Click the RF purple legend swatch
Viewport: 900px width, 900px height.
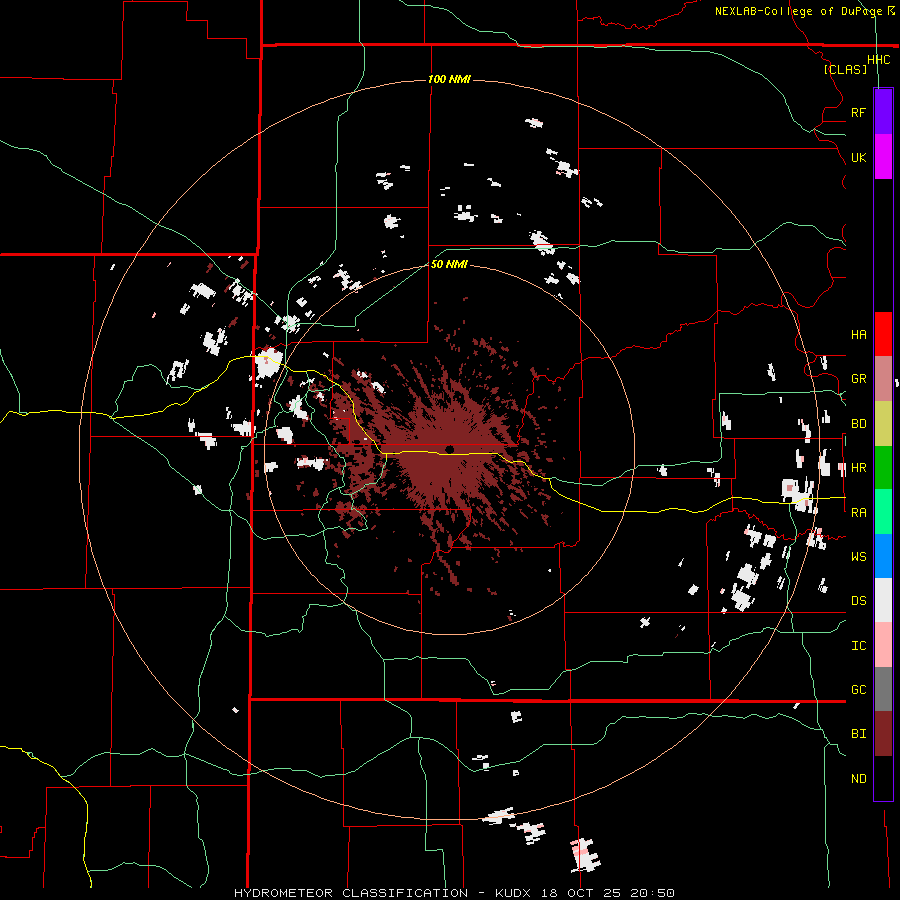click(x=883, y=112)
